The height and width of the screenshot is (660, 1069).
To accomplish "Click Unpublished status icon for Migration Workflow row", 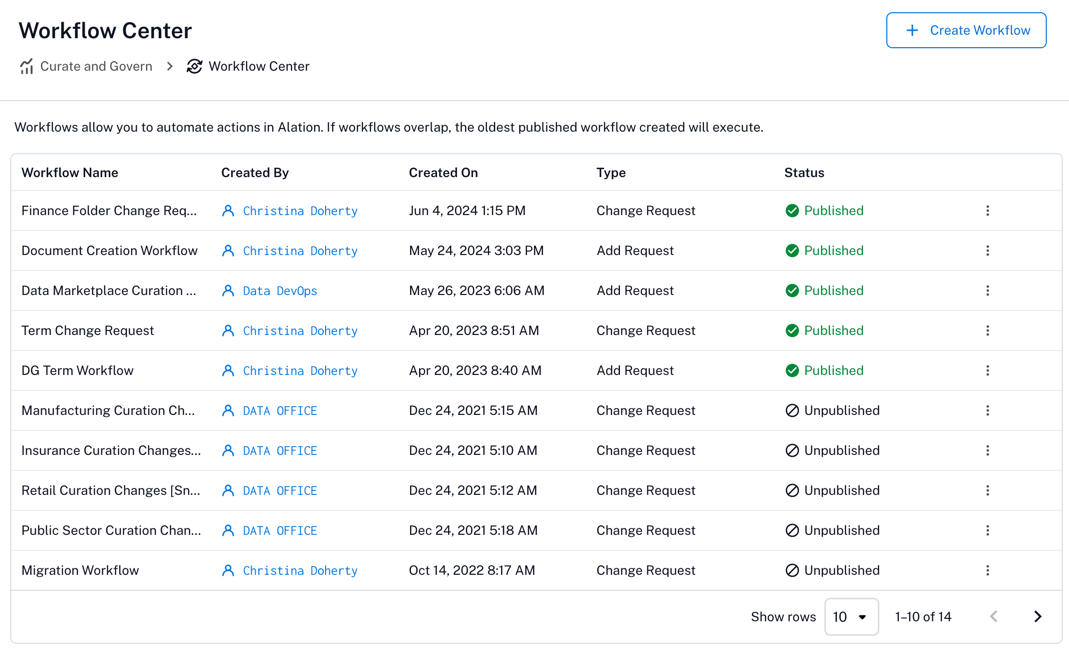I will coord(792,571).
